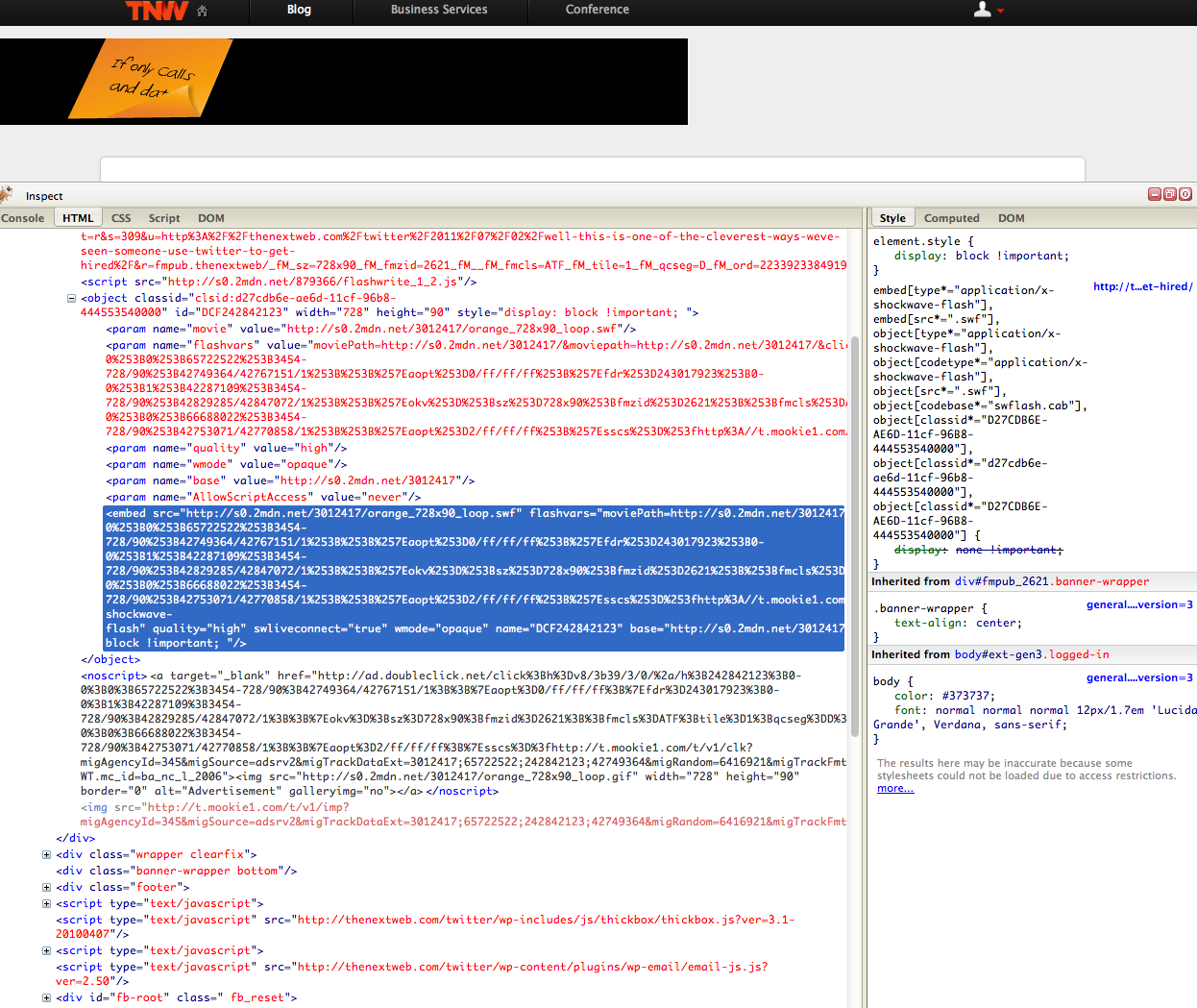Select the thickbox.js script node

426,926
